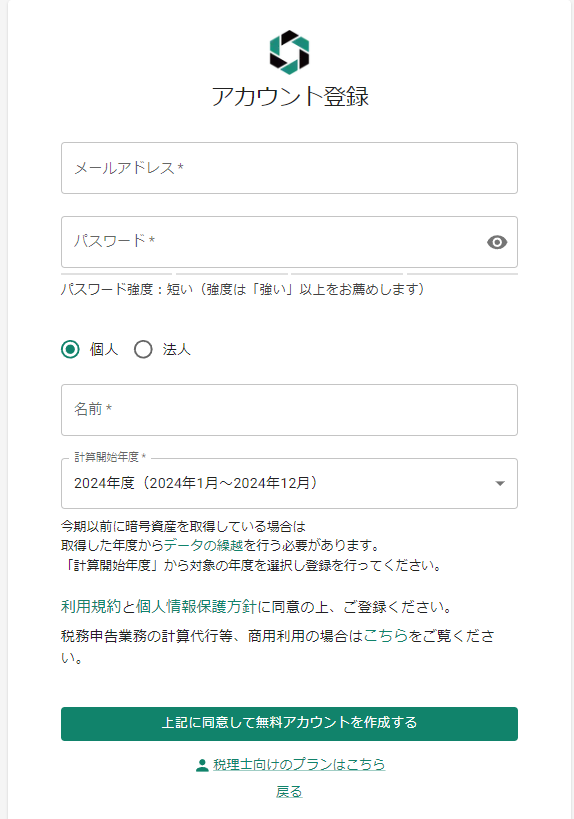
Task: Click the 個人 label text
Action: pos(104,349)
